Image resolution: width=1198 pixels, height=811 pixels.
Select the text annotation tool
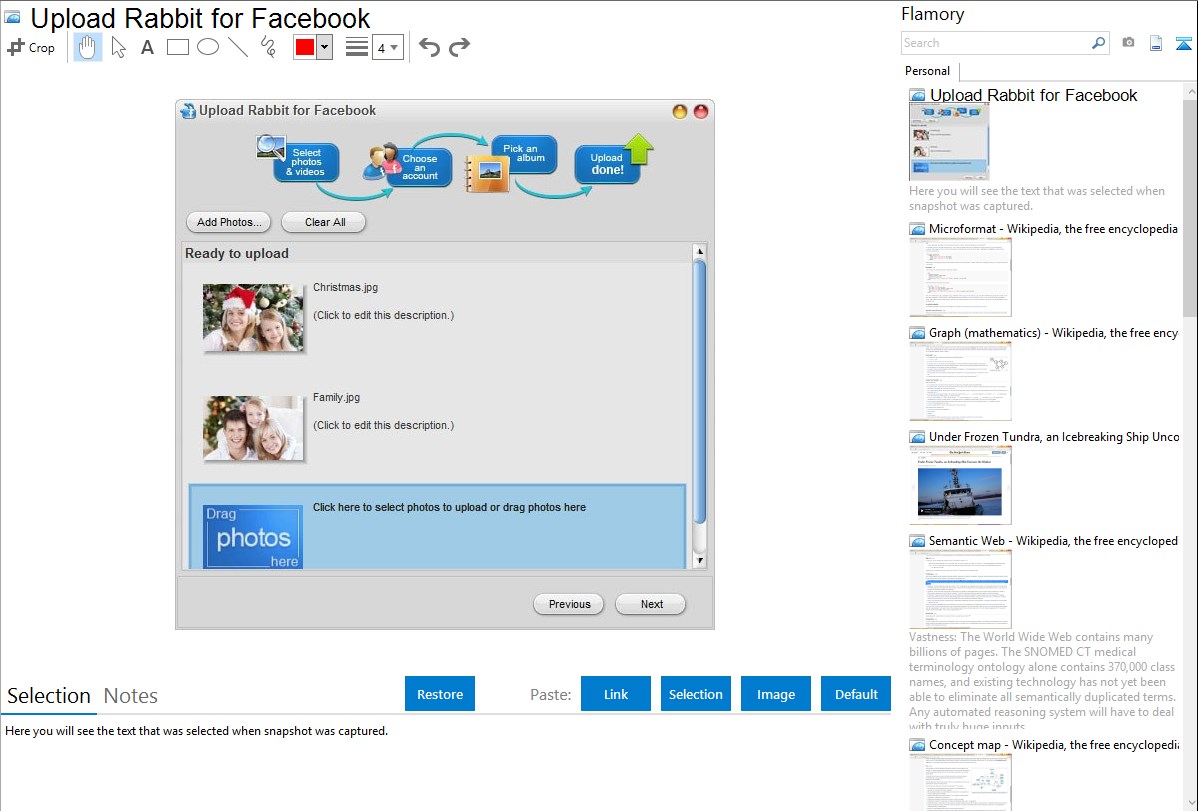(147, 47)
